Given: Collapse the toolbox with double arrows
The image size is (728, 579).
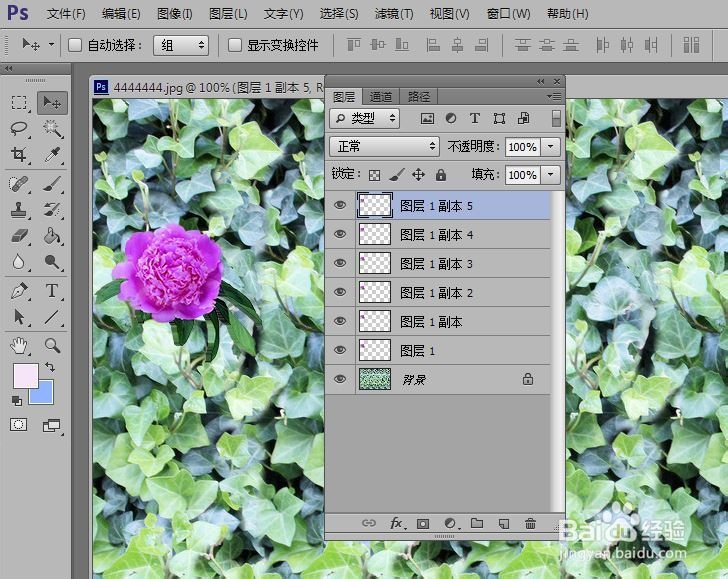Looking at the screenshot, I should (8, 69).
